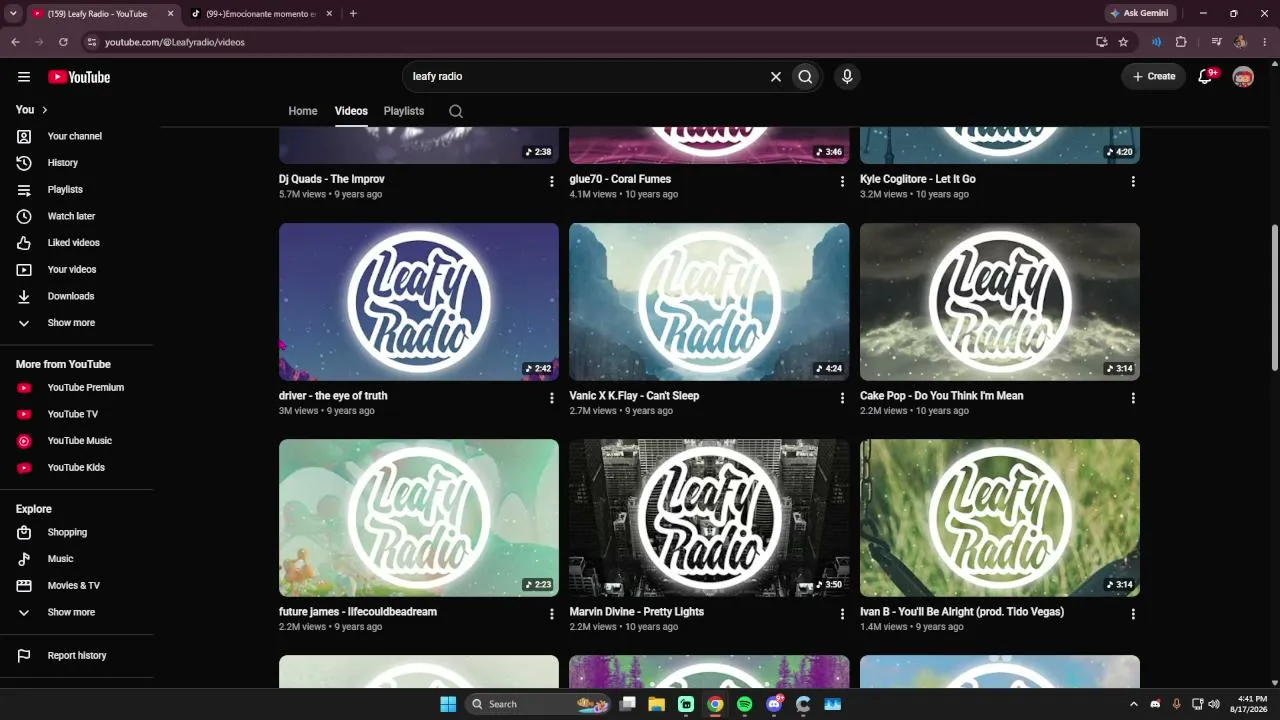
Task: Switch to the channel Playlists tab
Action: point(404,111)
